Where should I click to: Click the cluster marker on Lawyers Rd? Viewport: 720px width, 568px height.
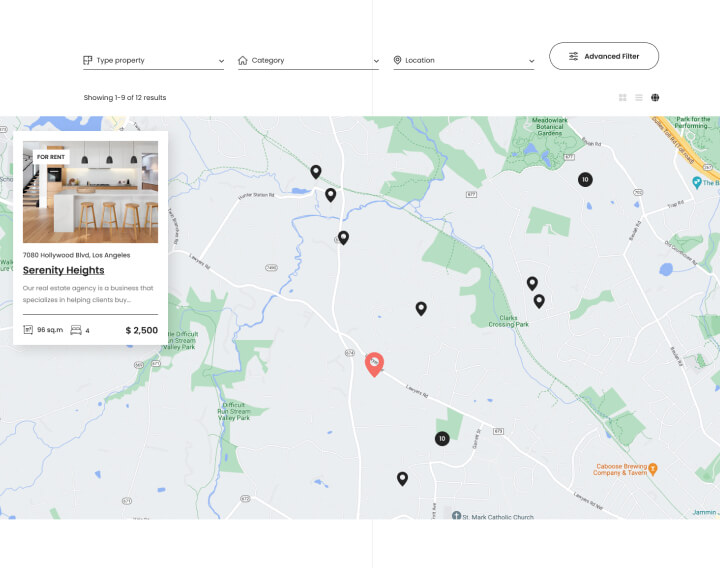pyautogui.click(x=442, y=438)
